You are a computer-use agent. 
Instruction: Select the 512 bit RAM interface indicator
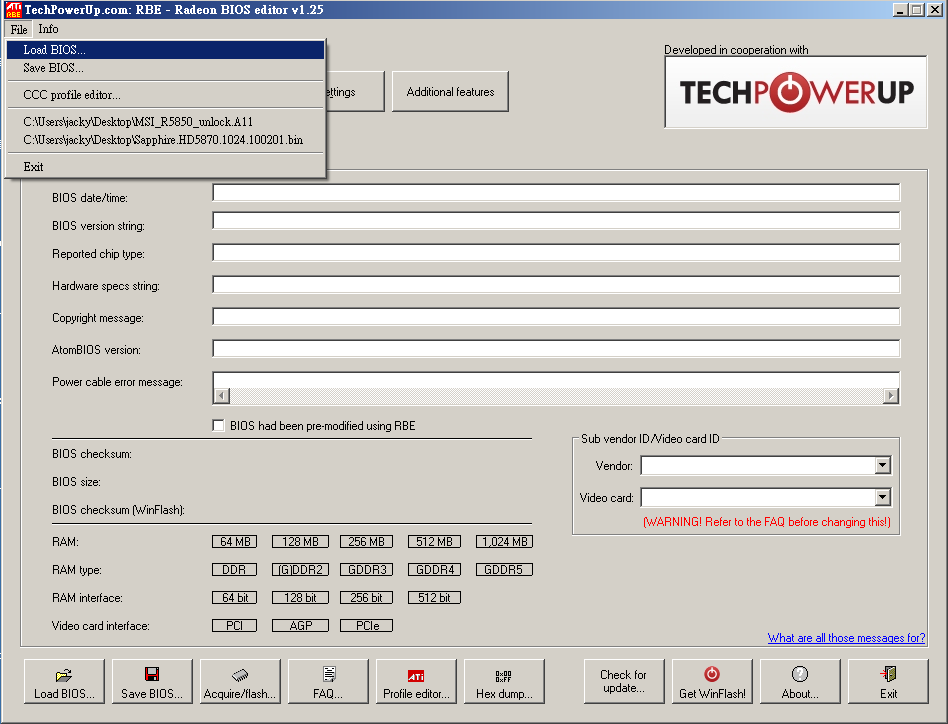coord(434,598)
